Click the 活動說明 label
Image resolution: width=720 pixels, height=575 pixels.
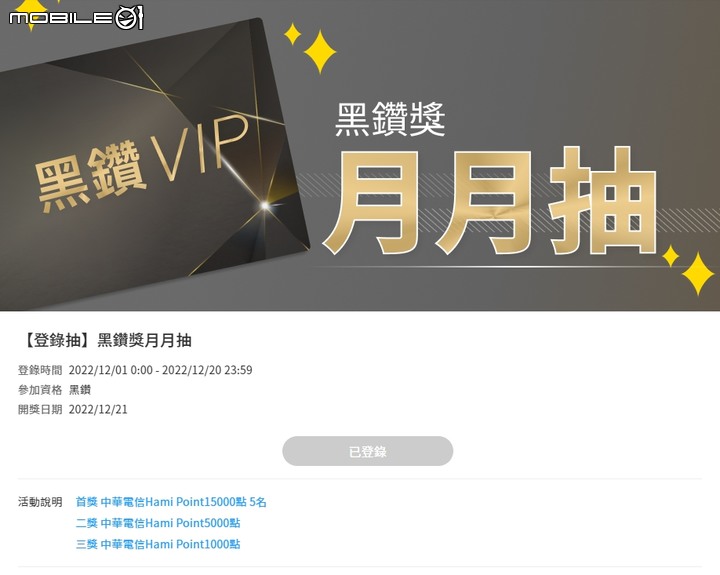[x=40, y=502]
